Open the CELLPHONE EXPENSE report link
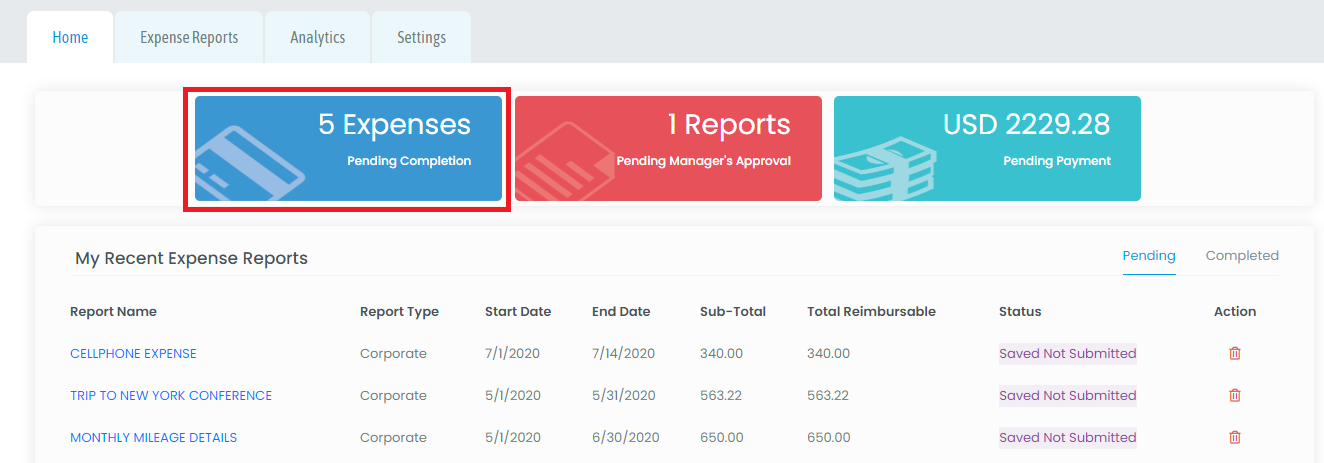The width and height of the screenshot is (1324, 463). click(133, 353)
